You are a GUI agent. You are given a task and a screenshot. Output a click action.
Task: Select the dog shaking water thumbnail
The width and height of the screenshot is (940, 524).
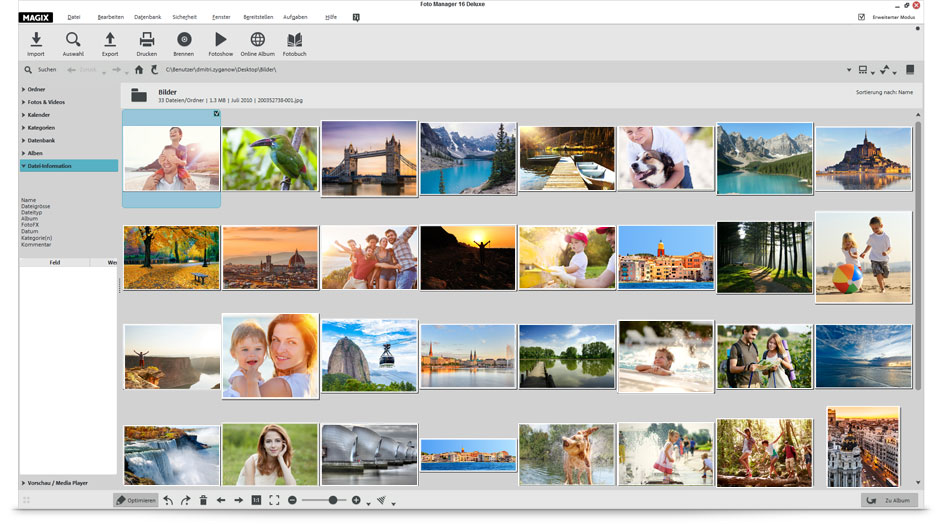567,455
